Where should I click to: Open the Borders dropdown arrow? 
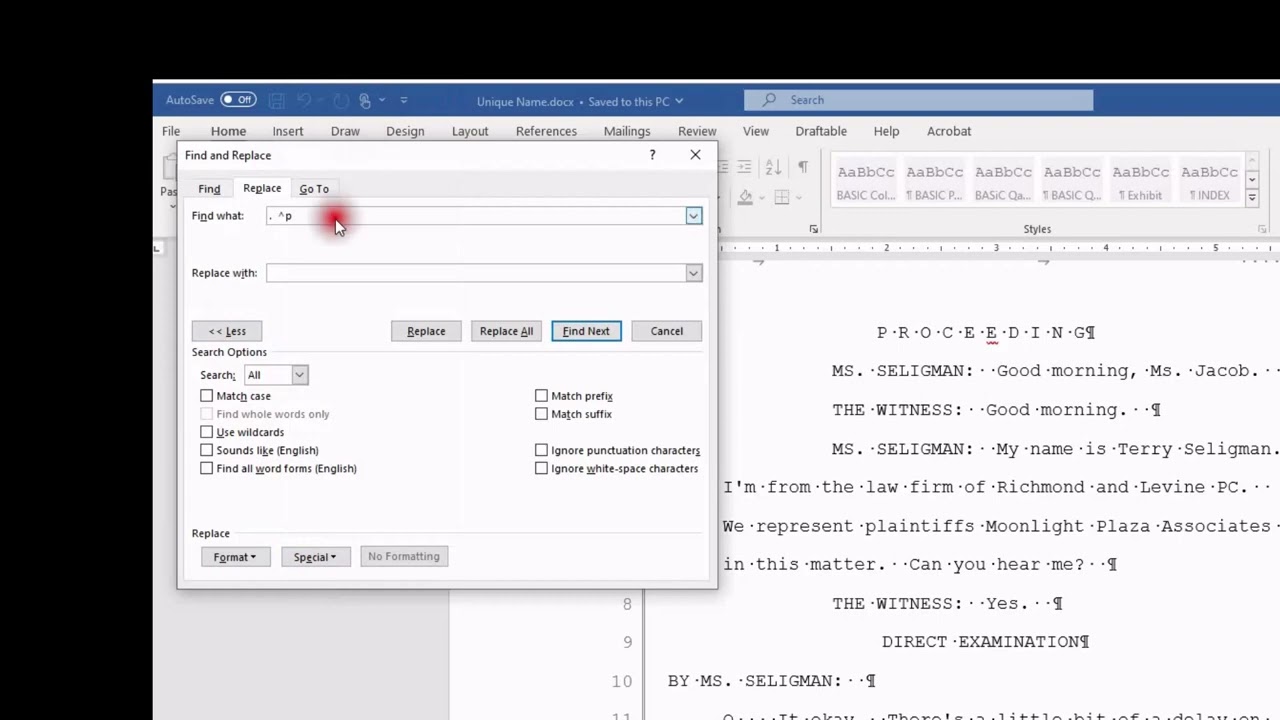pyautogui.click(x=800, y=197)
